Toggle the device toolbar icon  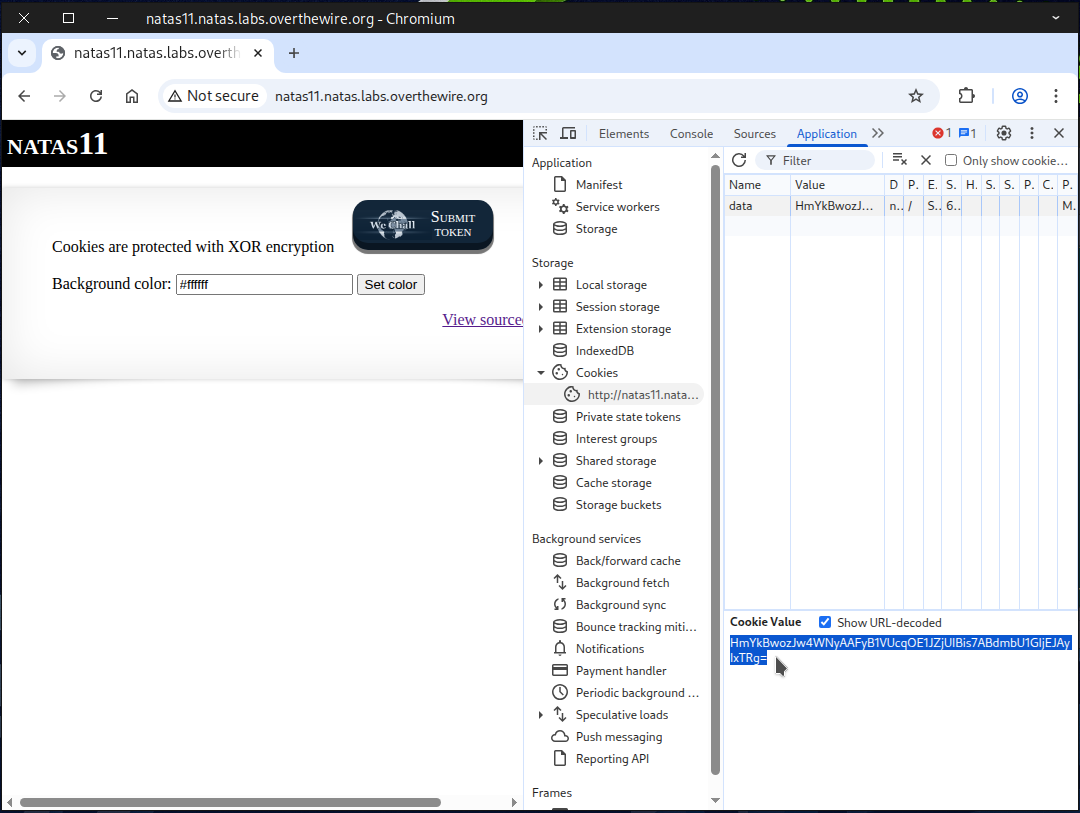pos(568,133)
